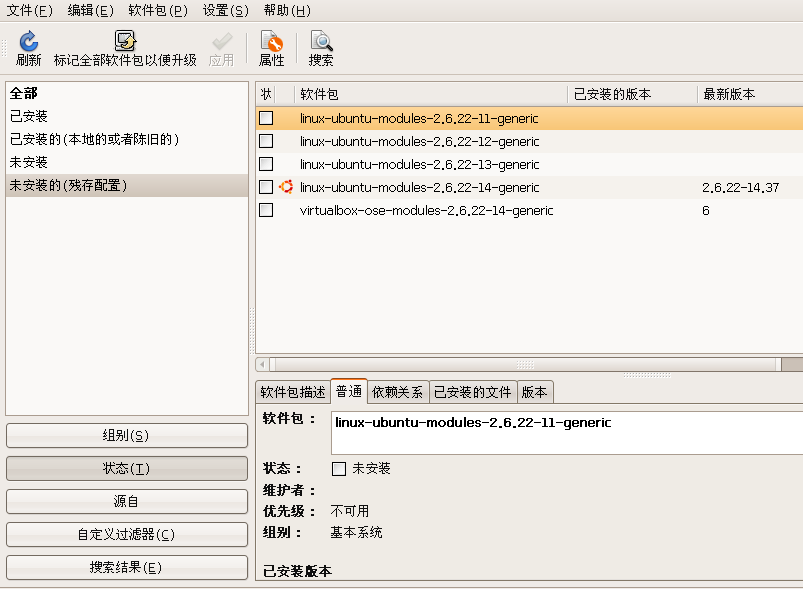Open the 文件(F) menu

pyautogui.click(x=29, y=10)
